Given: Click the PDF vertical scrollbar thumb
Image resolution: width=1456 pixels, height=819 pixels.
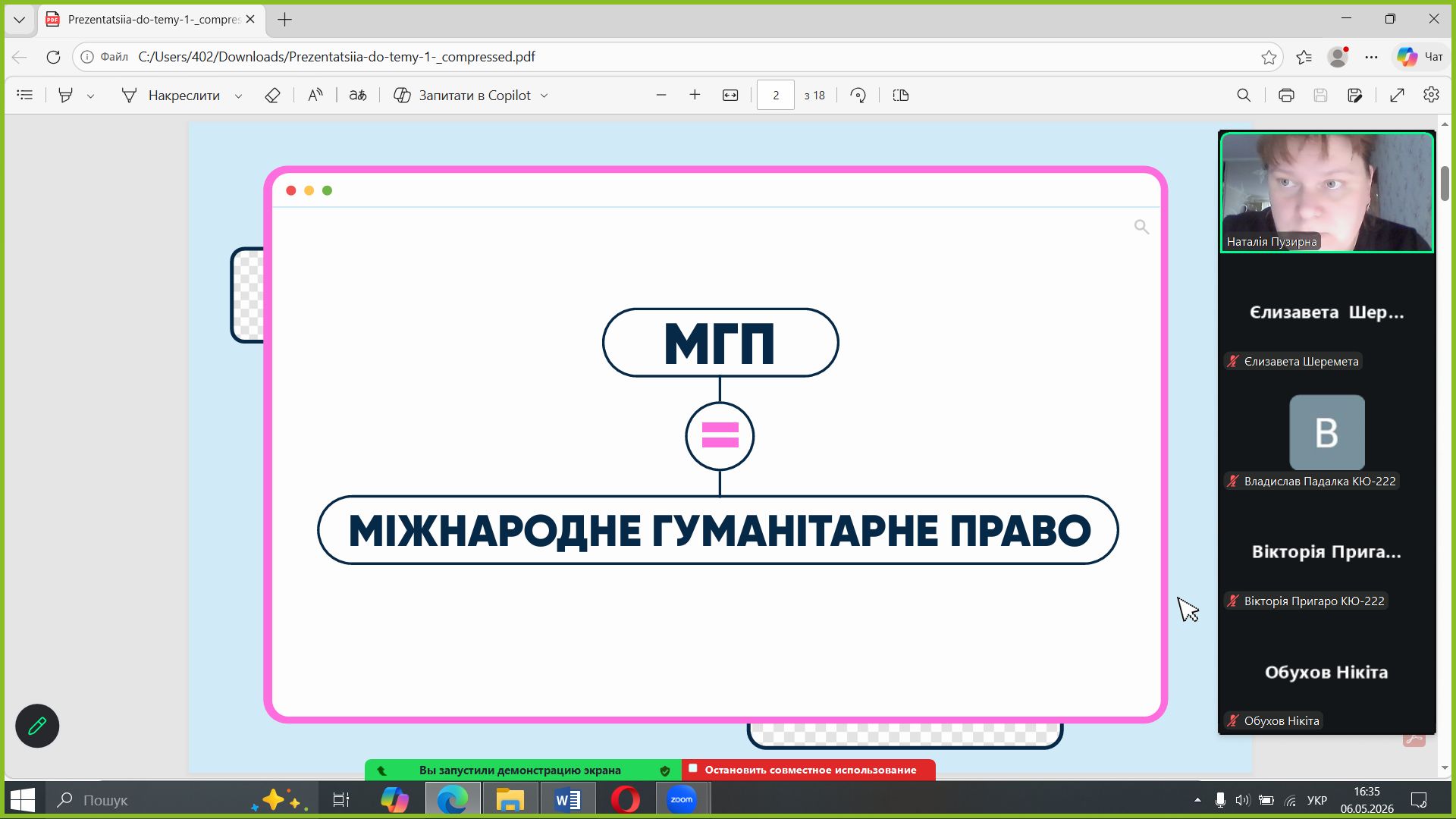Looking at the screenshot, I should click(x=1445, y=183).
